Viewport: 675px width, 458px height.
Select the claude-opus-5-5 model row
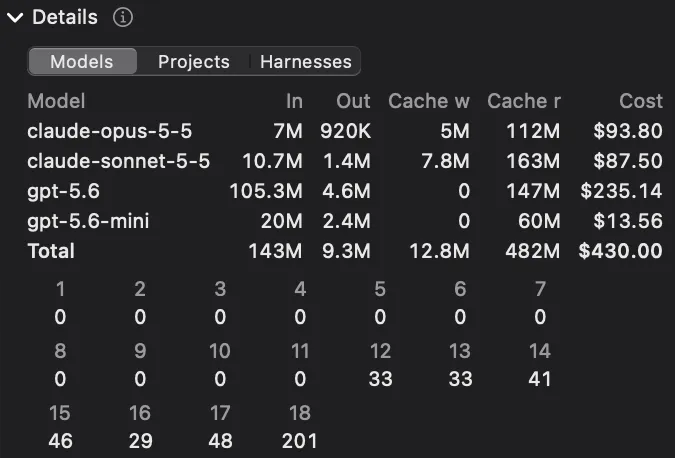click(345, 131)
